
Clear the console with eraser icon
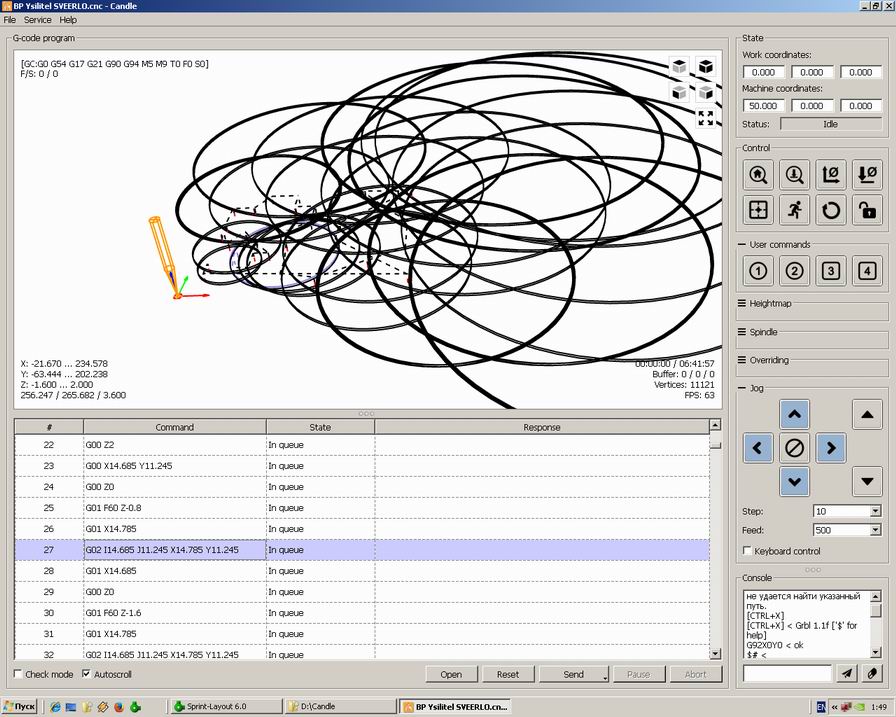tap(872, 674)
